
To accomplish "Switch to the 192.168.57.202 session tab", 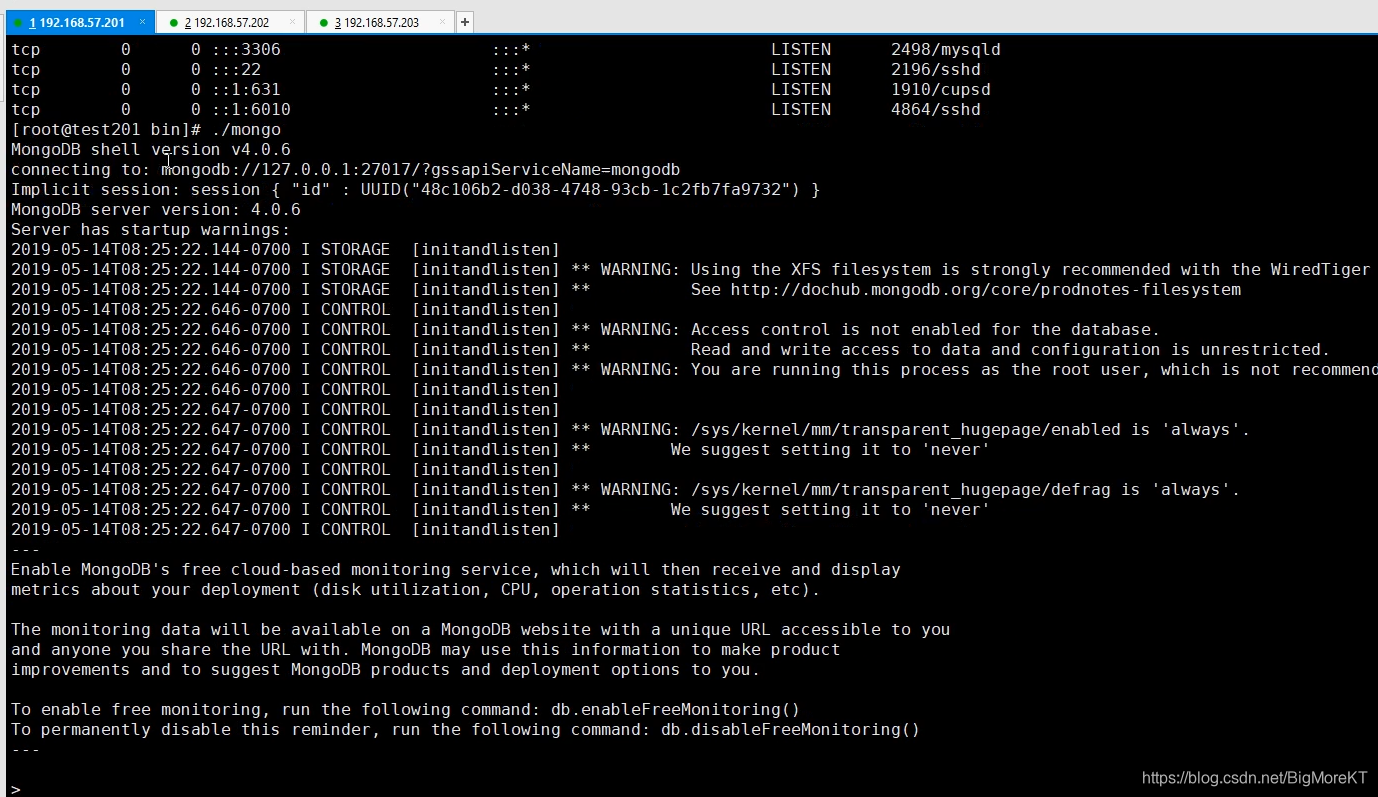I will tap(229, 22).
